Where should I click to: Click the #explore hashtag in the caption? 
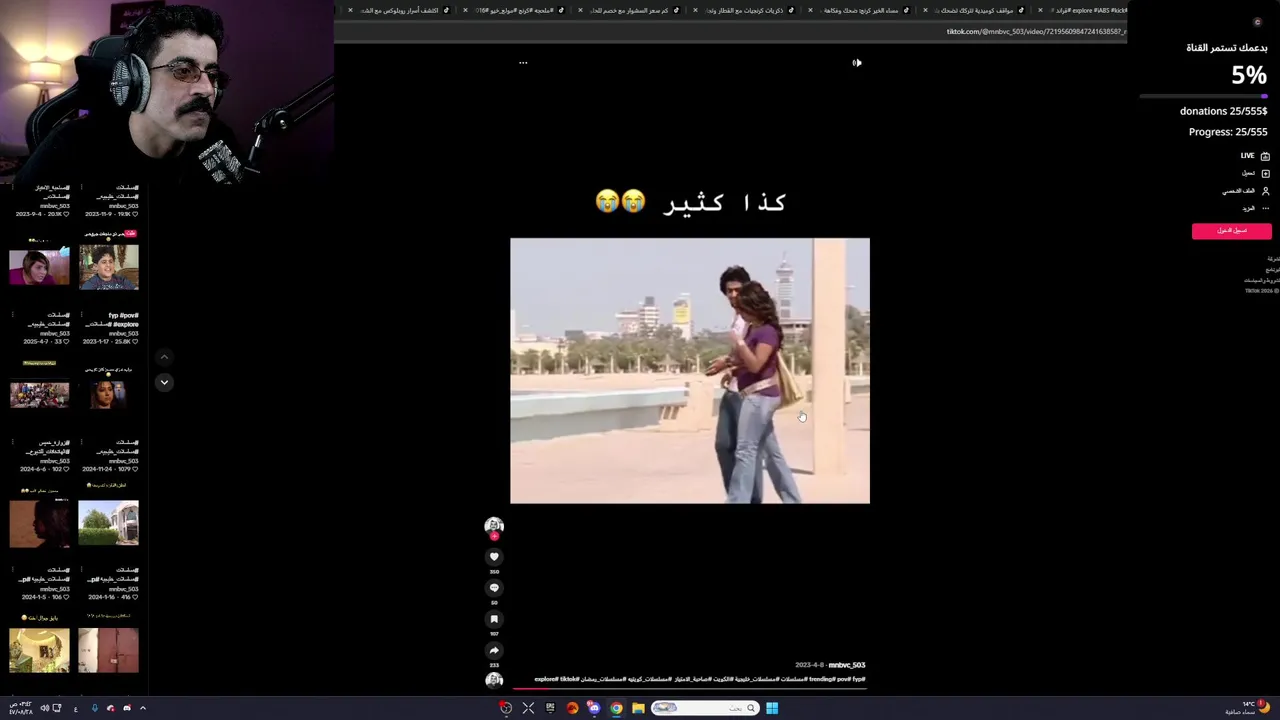546,679
